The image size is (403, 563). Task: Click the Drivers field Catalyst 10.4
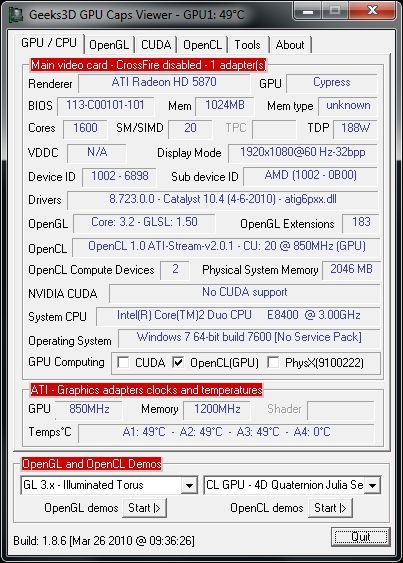[223, 200]
